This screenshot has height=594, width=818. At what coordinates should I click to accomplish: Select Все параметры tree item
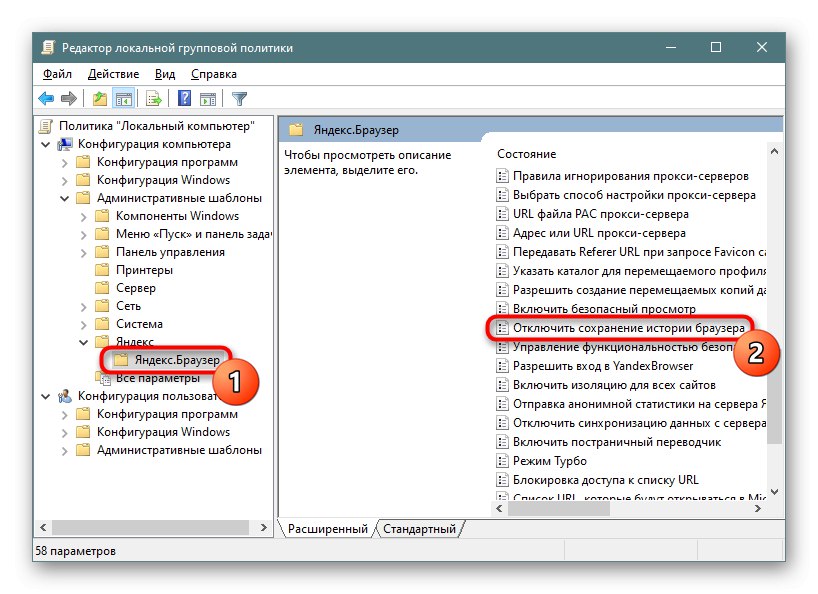coord(158,378)
